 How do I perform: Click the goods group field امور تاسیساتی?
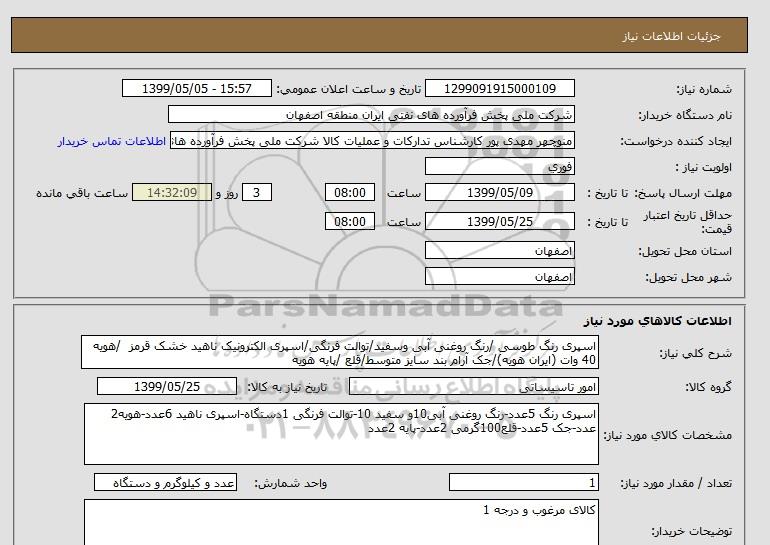click(x=474, y=386)
